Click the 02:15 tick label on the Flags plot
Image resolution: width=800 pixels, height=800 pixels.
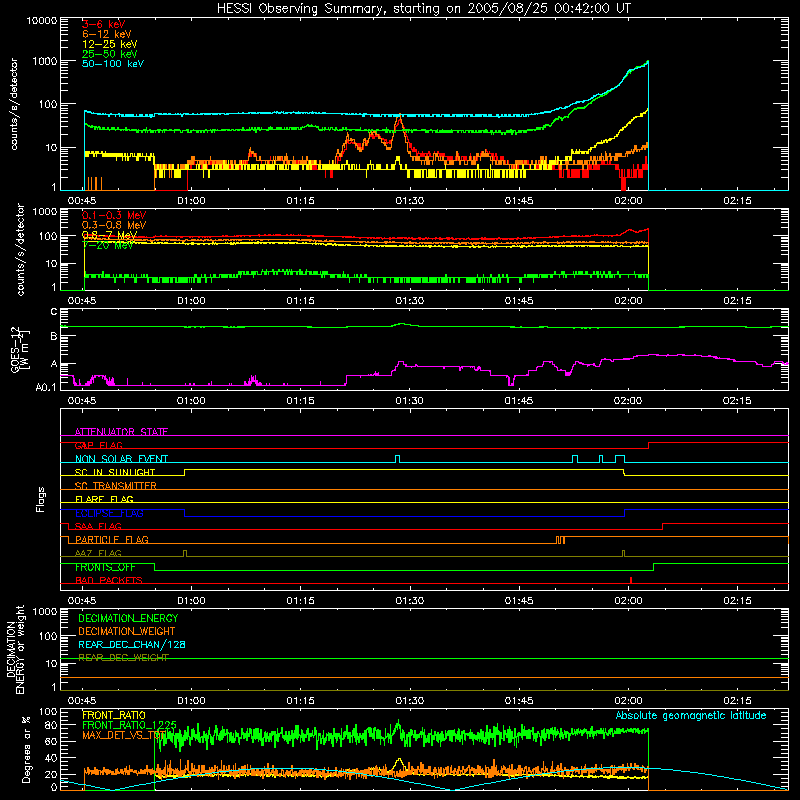coord(737,601)
